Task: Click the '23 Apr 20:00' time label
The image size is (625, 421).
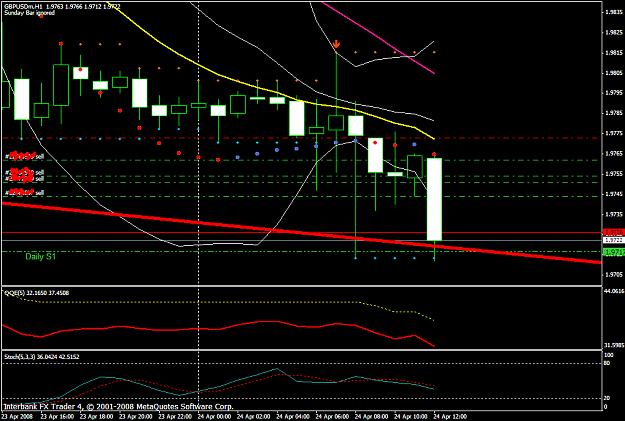Action: [x=136, y=417]
